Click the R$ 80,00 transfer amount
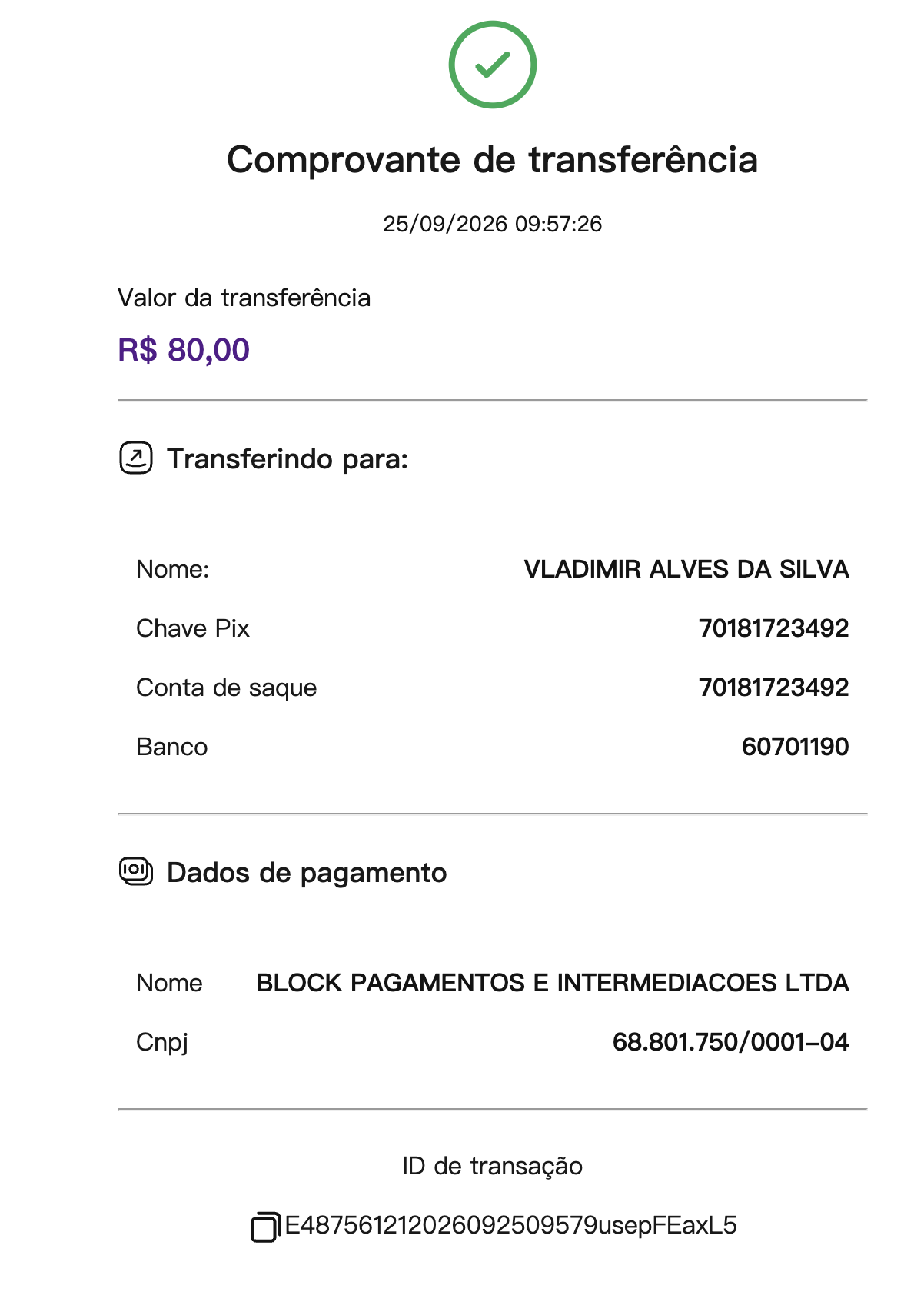Screen dimensions: 924x1312 point(184,350)
